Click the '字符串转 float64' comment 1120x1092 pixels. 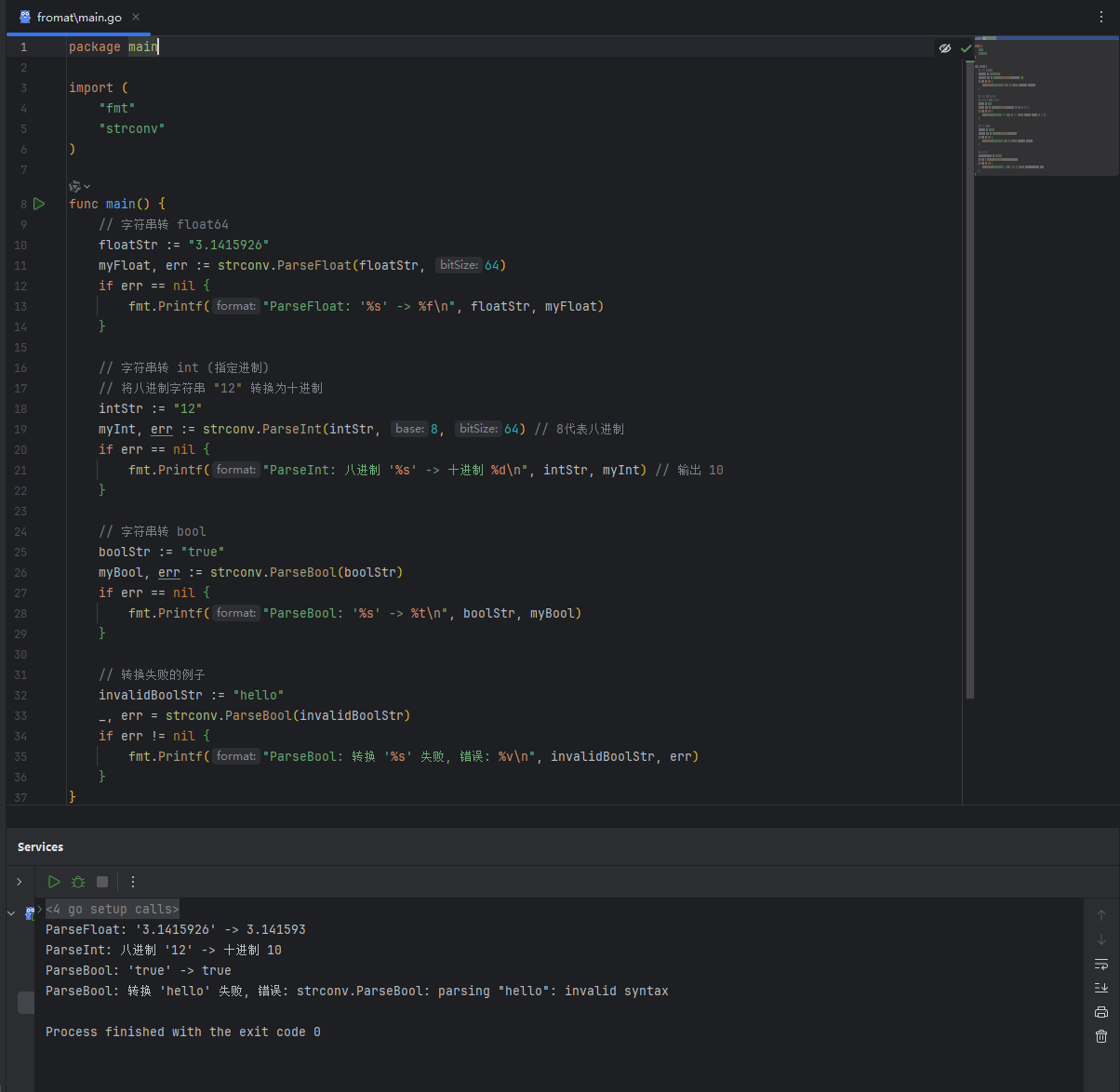click(164, 224)
